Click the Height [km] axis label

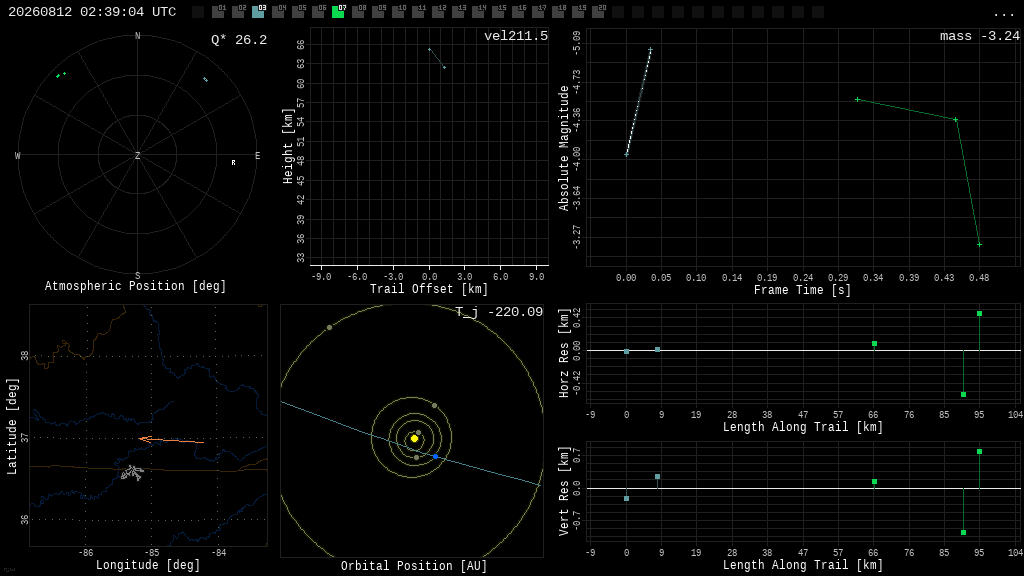(288, 146)
